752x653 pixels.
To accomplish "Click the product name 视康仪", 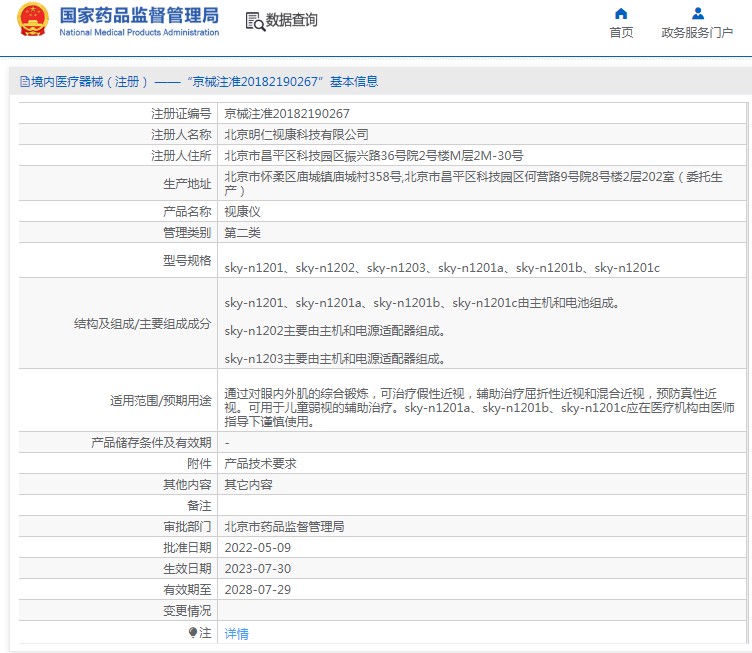I will 242,212.
